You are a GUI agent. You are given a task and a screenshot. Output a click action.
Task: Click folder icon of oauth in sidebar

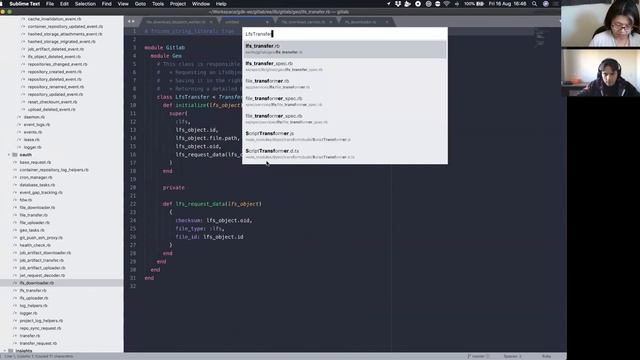point(15,155)
